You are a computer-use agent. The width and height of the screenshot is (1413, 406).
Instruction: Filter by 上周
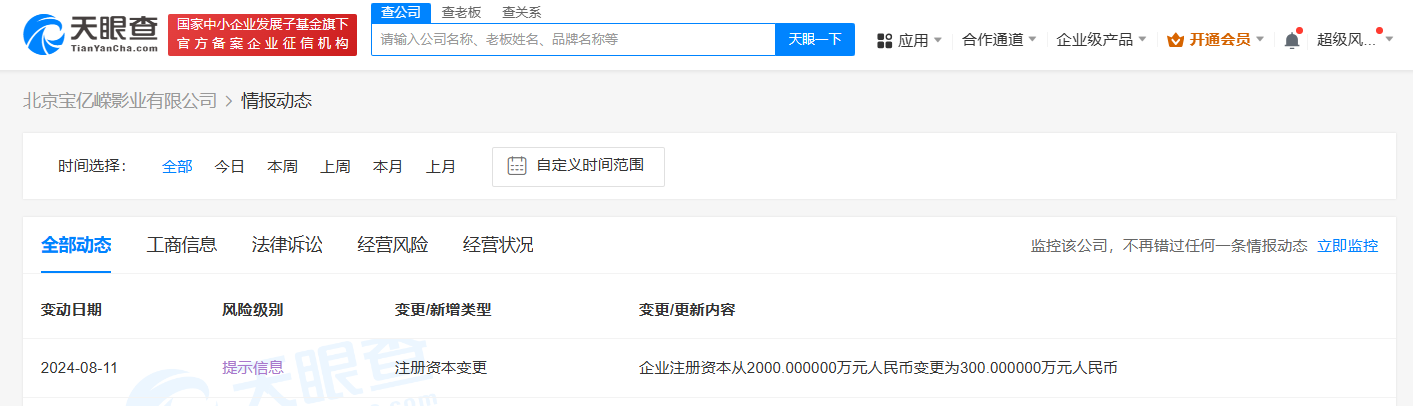click(335, 167)
